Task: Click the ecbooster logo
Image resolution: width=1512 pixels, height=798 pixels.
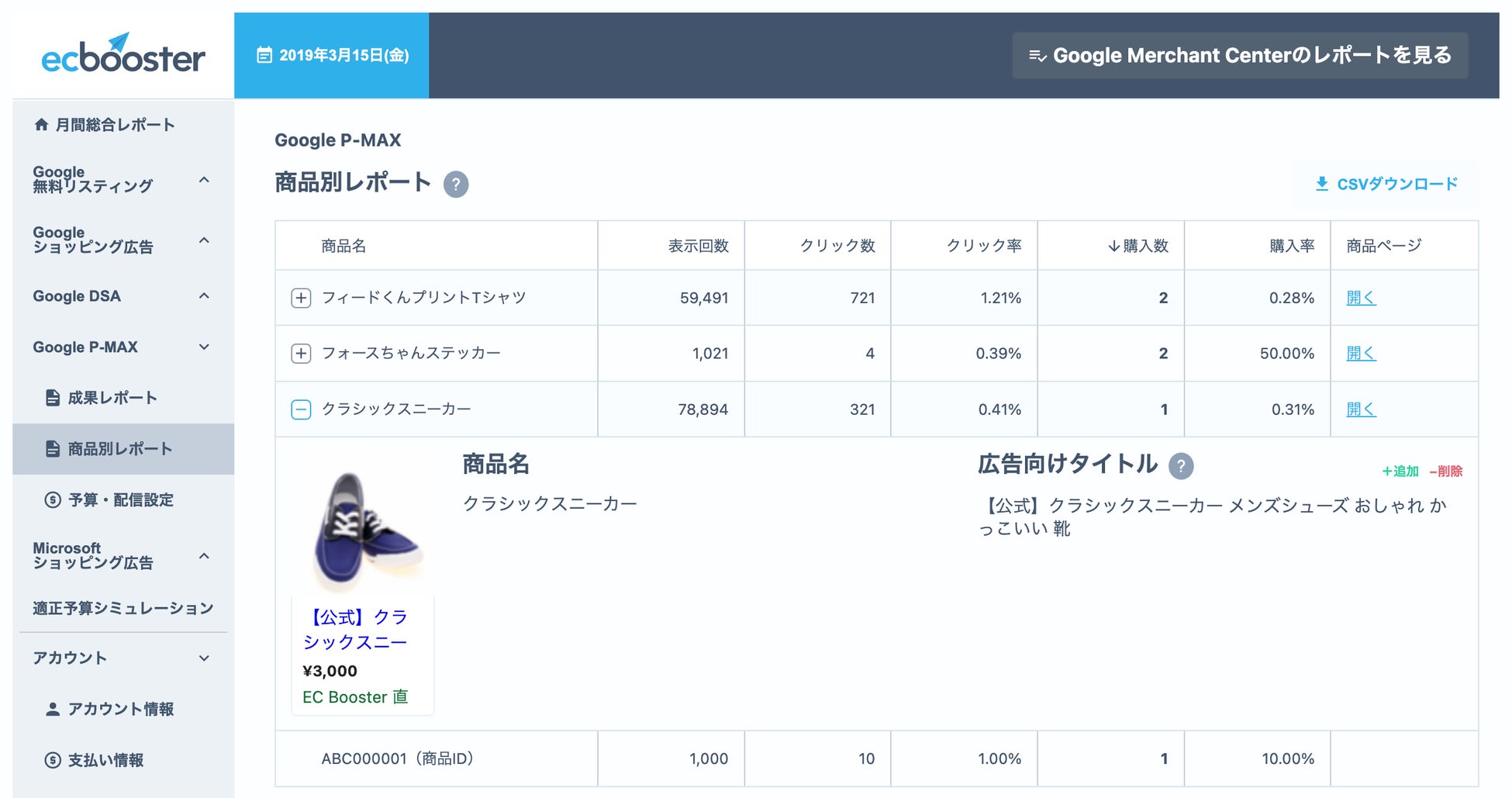Action: pyautogui.click(x=123, y=54)
